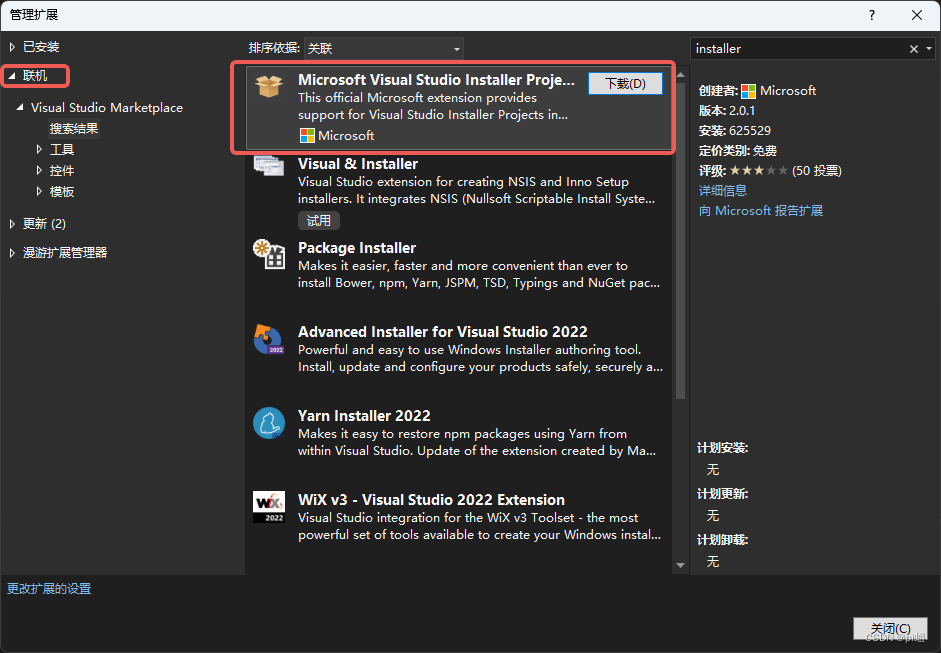Click the results list scroll down arrow

[x=681, y=565]
